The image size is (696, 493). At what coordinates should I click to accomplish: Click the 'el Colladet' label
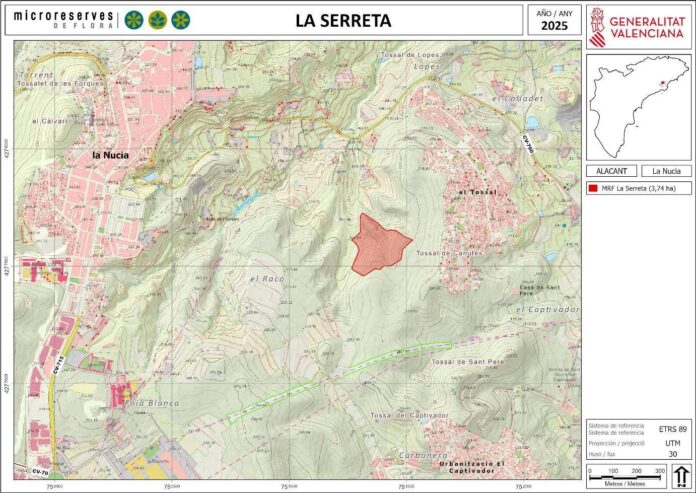pos(518,99)
